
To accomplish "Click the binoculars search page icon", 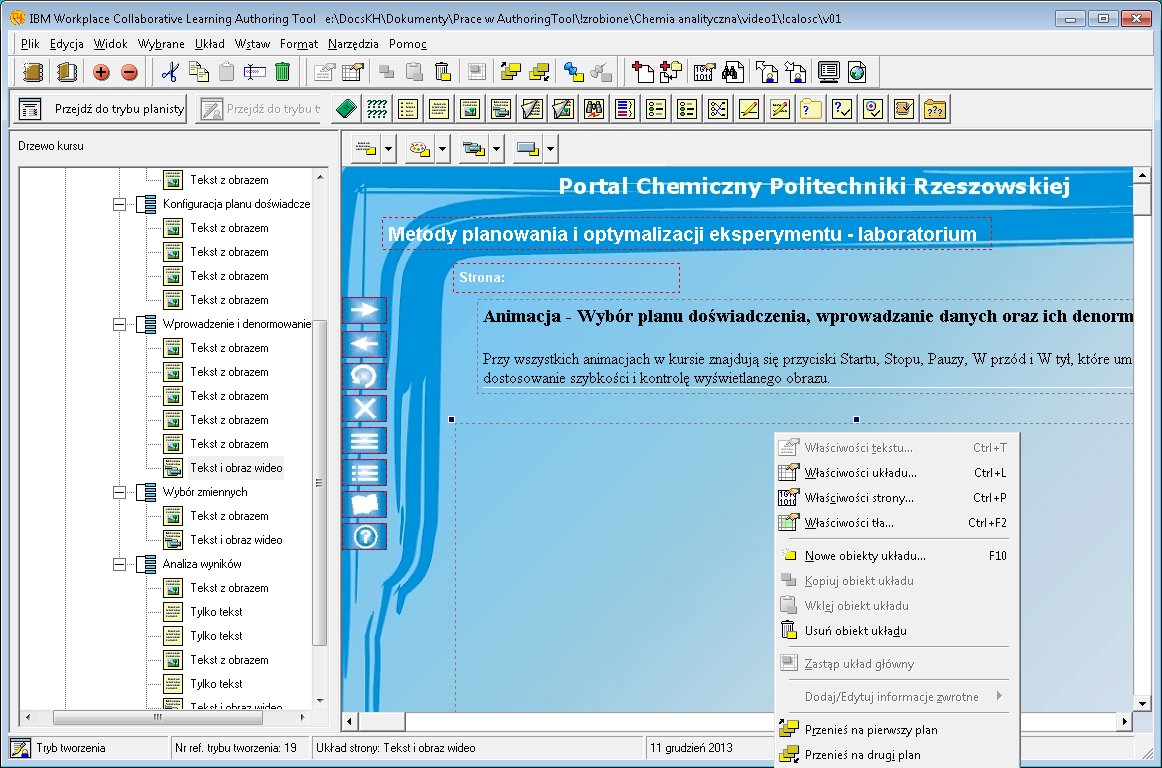I will [733, 72].
